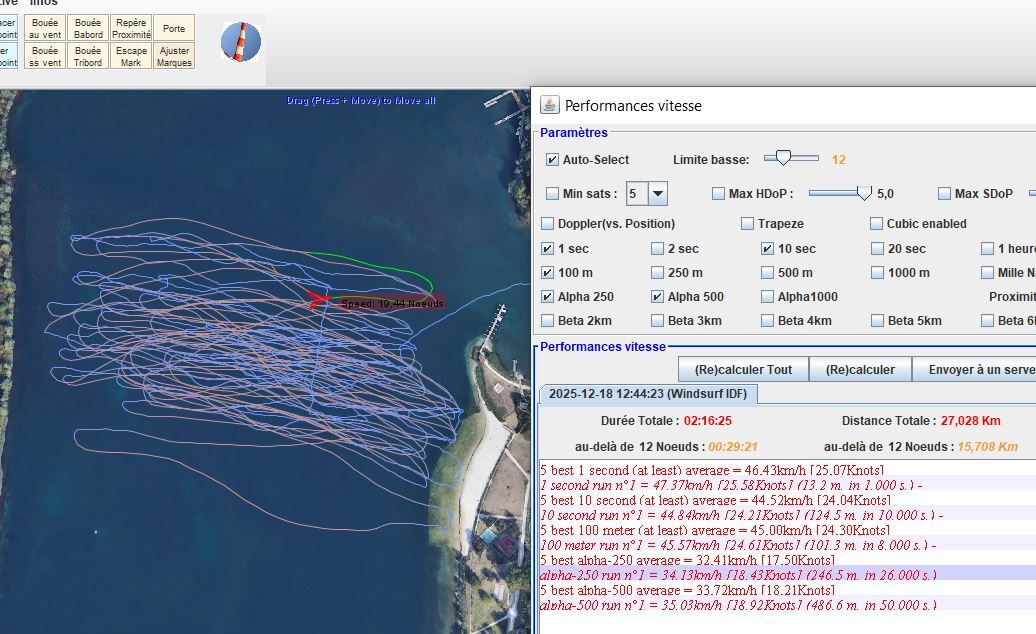
Task: Uncheck the Auto-Select checkbox
Action: click(552, 160)
